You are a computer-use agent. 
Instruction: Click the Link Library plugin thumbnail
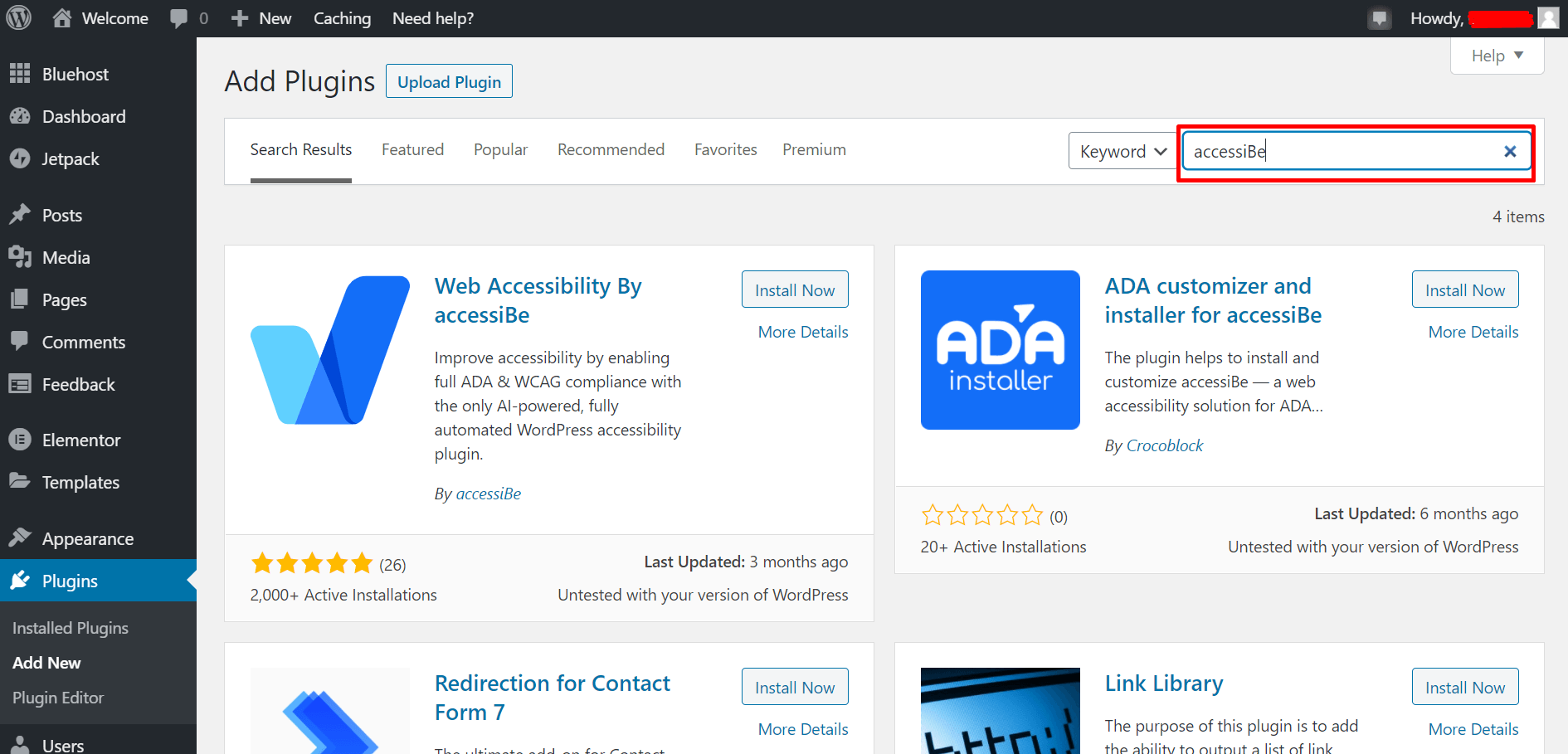tap(1001, 711)
